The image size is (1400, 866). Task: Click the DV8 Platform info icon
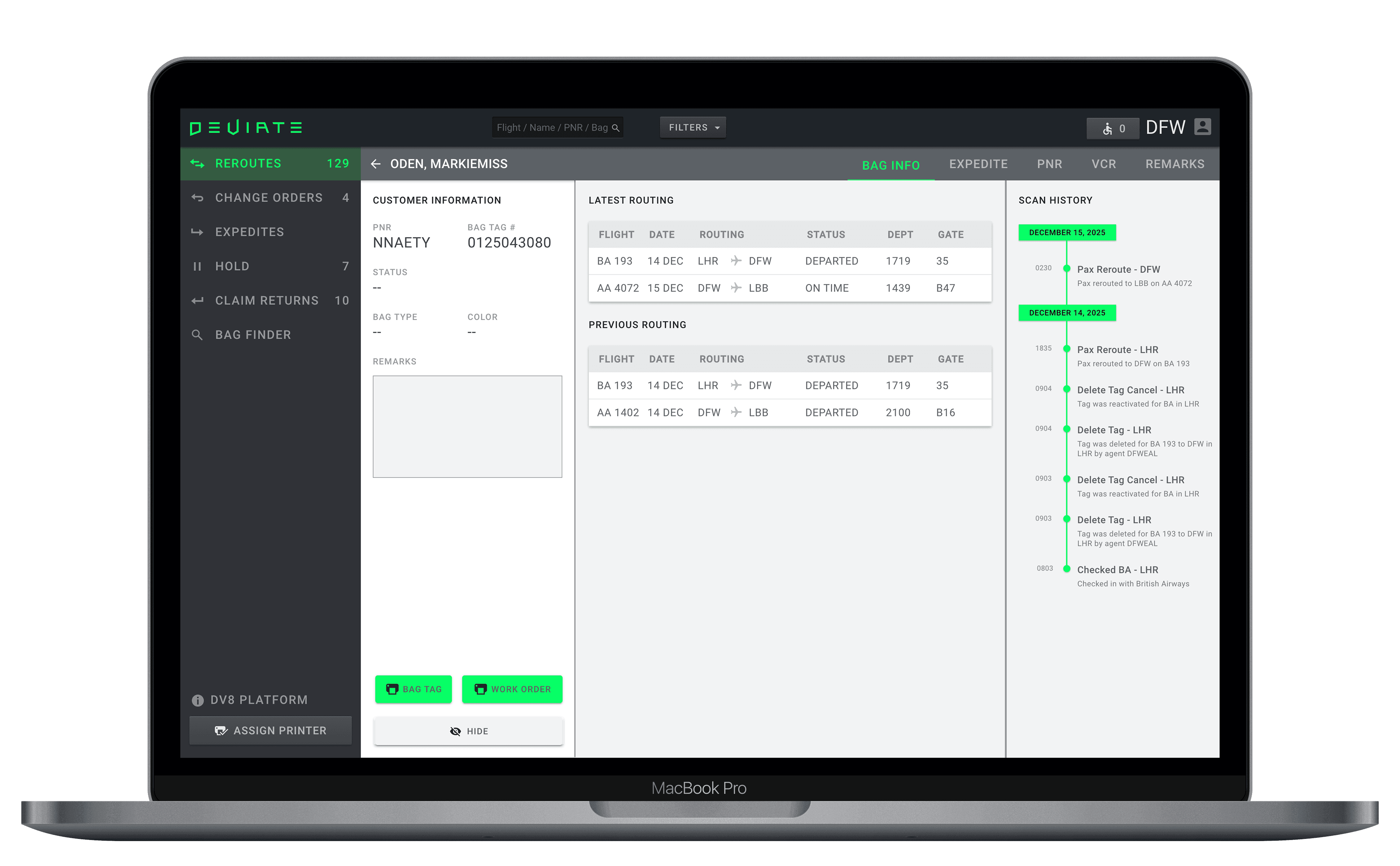(197, 700)
